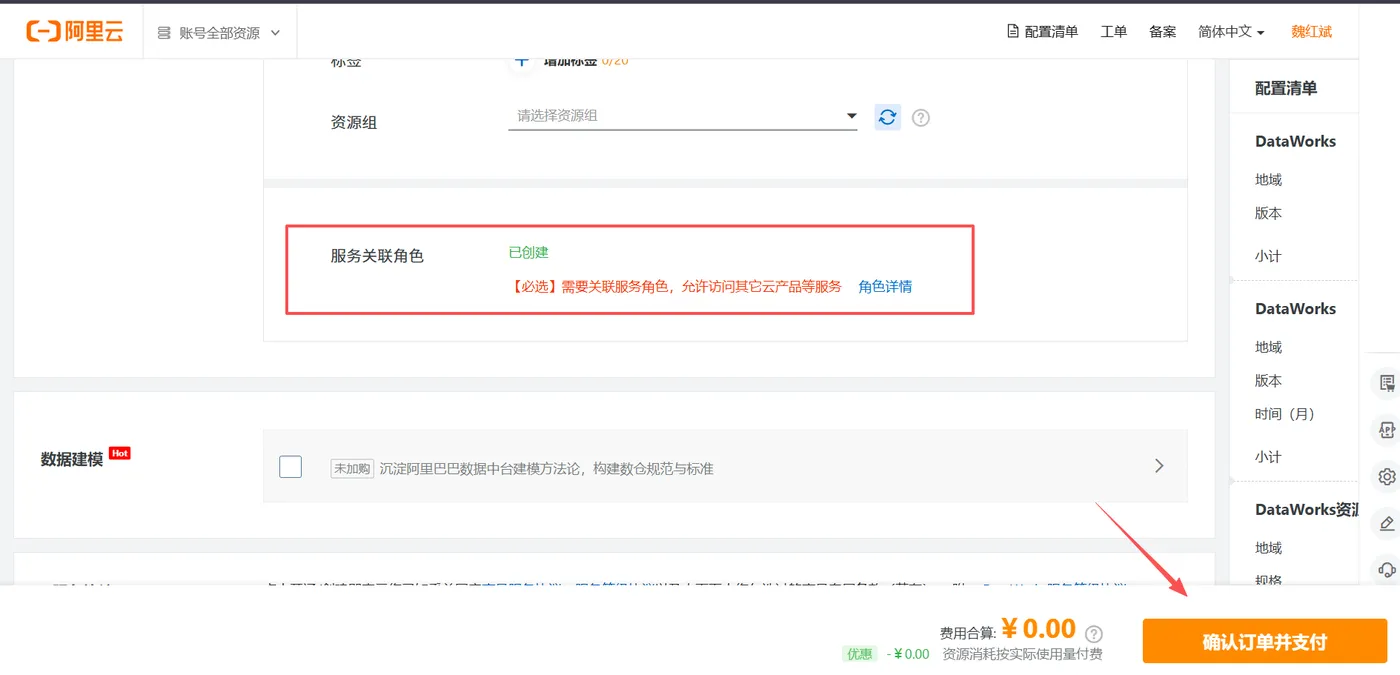1400x675 pixels.
Task: Click the 确认订单并支付 button
Action: coord(1265,641)
